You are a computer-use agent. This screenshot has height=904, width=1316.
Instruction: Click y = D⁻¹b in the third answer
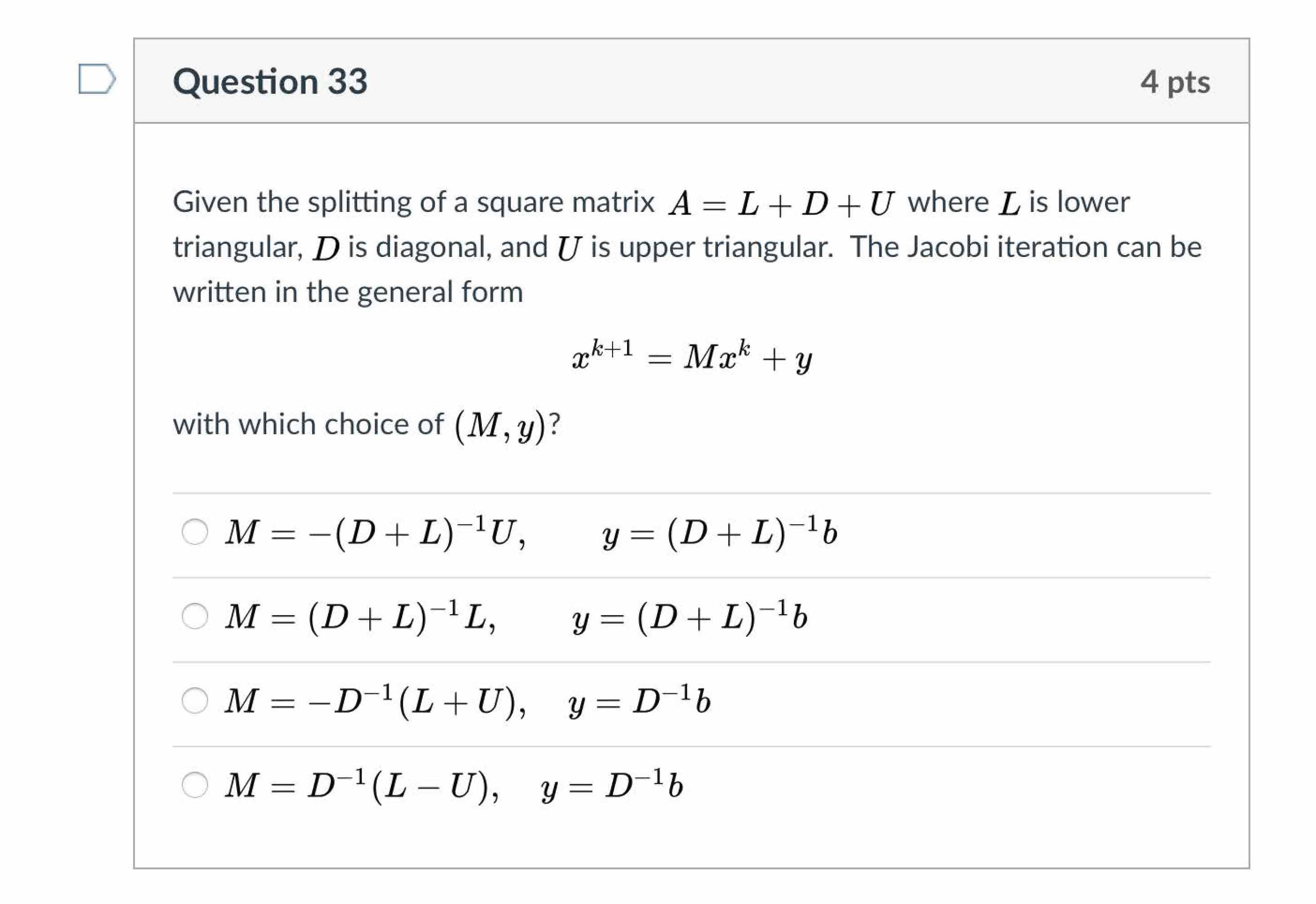click(x=639, y=701)
